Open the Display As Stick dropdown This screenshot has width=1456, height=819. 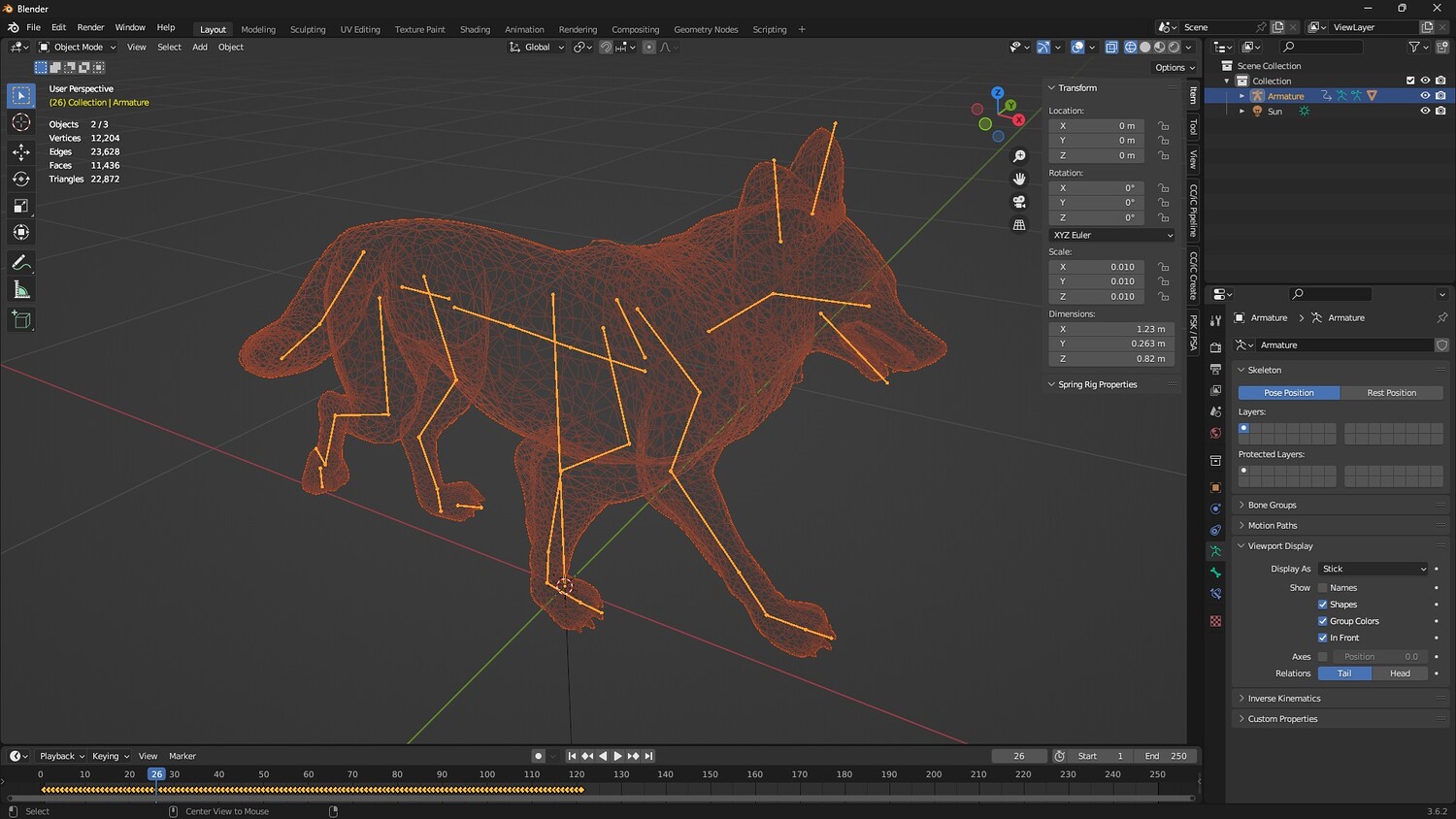pos(1373,569)
